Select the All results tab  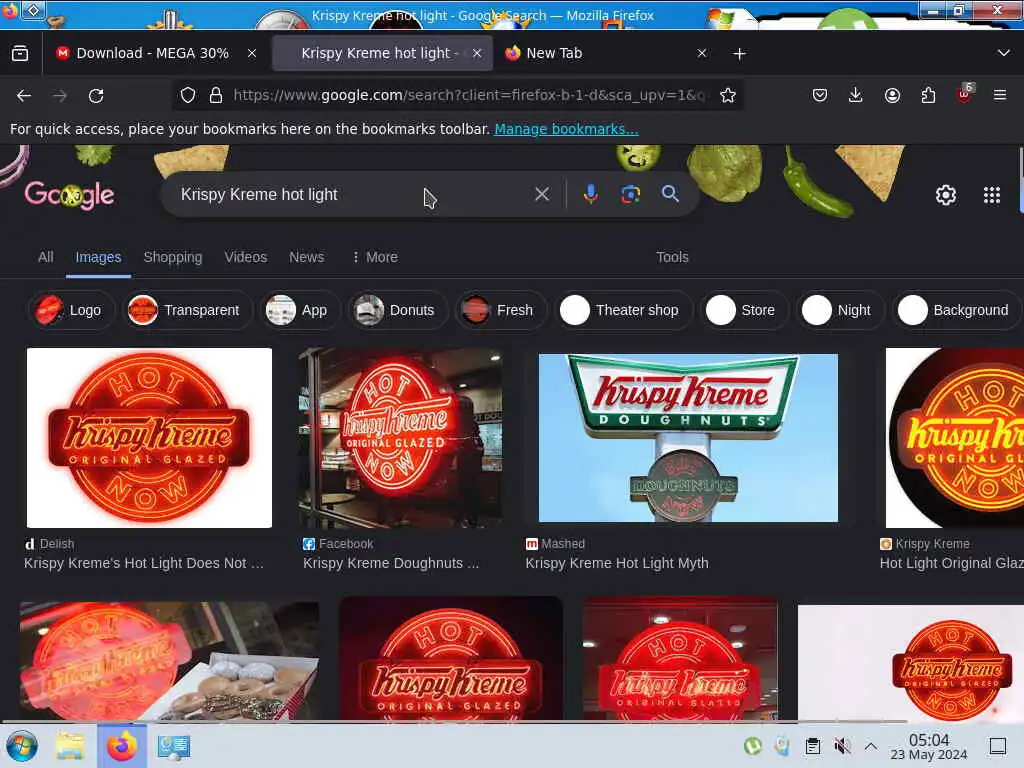coord(46,257)
